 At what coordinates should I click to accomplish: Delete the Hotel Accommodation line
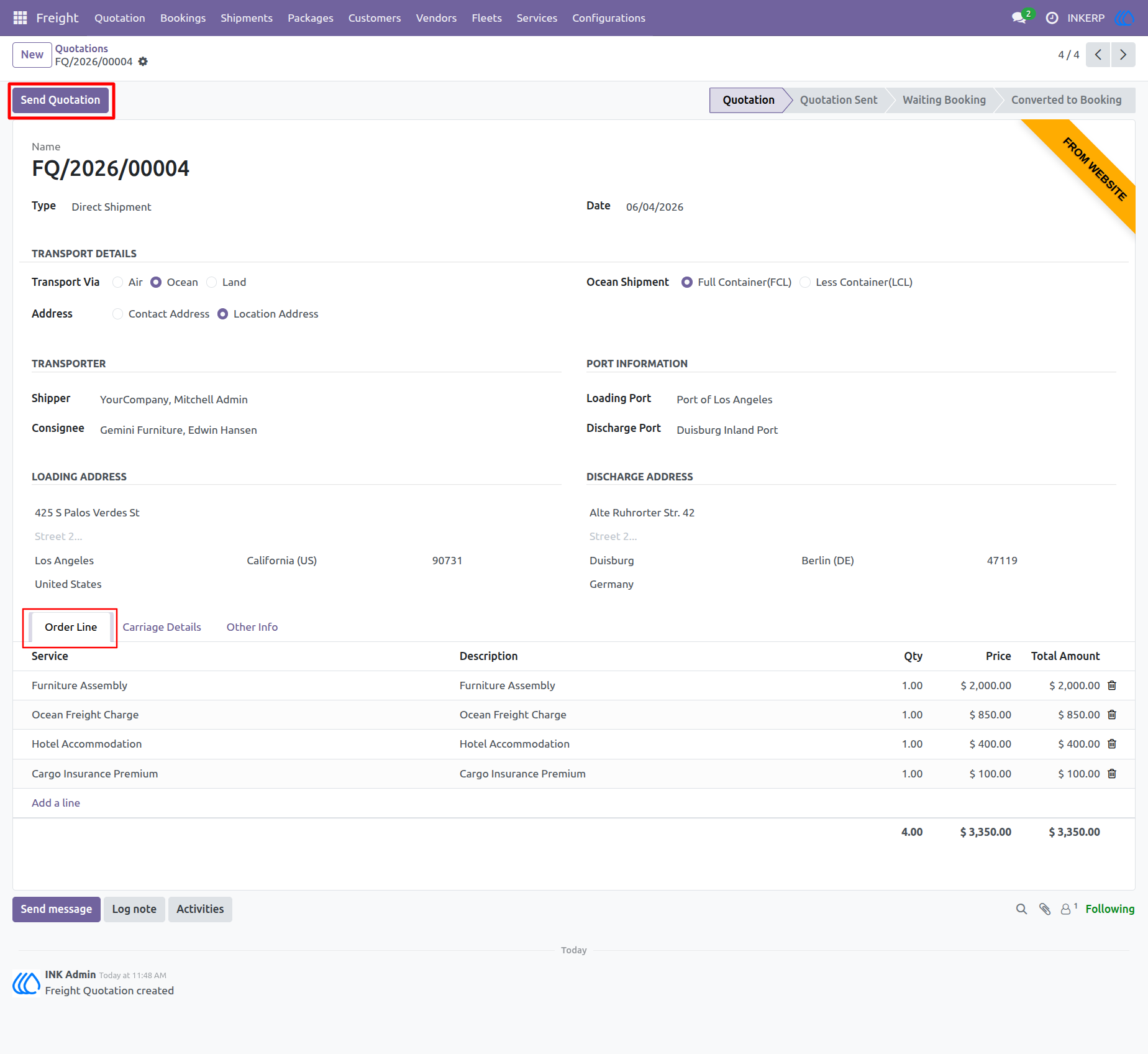(1112, 744)
